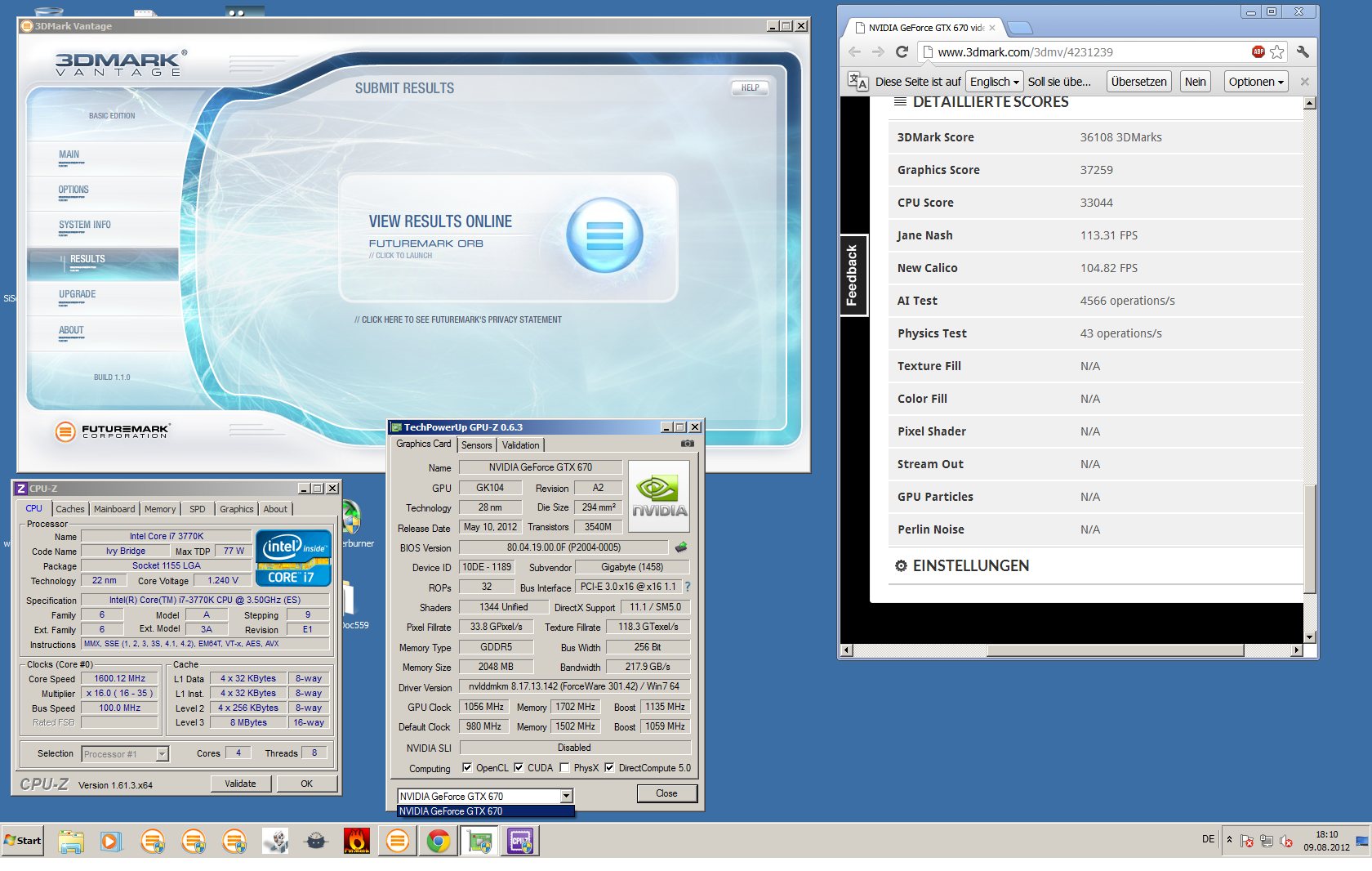This screenshot has width=1372, height=871.
Task: Click the page scrollbar down arrow
Action: (1309, 637)
